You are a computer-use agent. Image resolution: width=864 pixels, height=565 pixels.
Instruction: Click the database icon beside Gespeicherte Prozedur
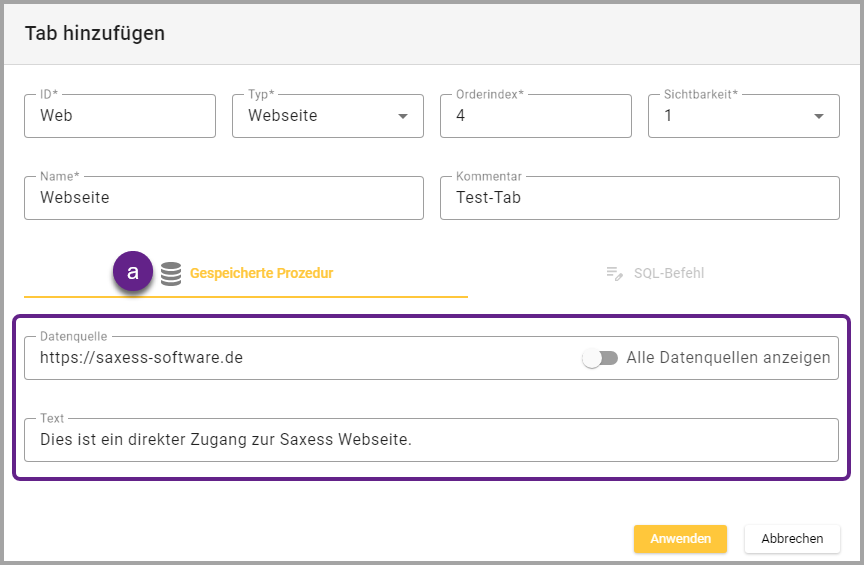[x=171, y=273]
